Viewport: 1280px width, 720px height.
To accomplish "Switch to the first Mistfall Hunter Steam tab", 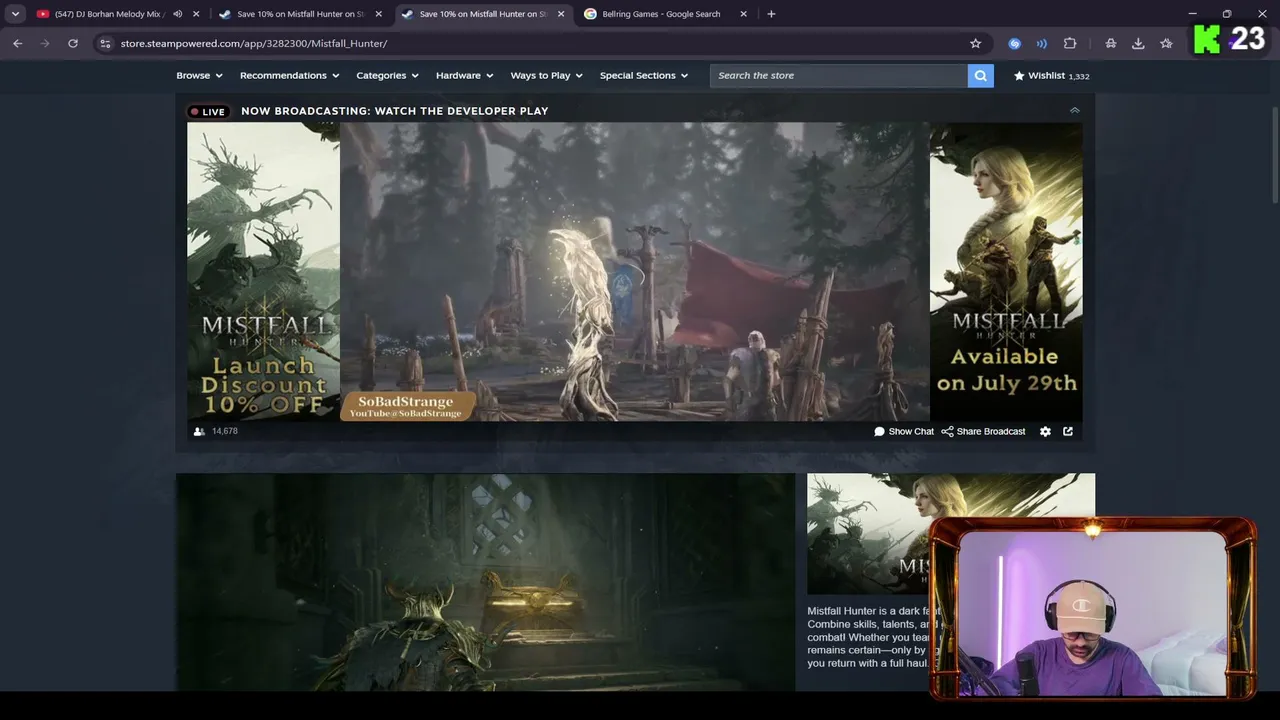I will 300,14.
